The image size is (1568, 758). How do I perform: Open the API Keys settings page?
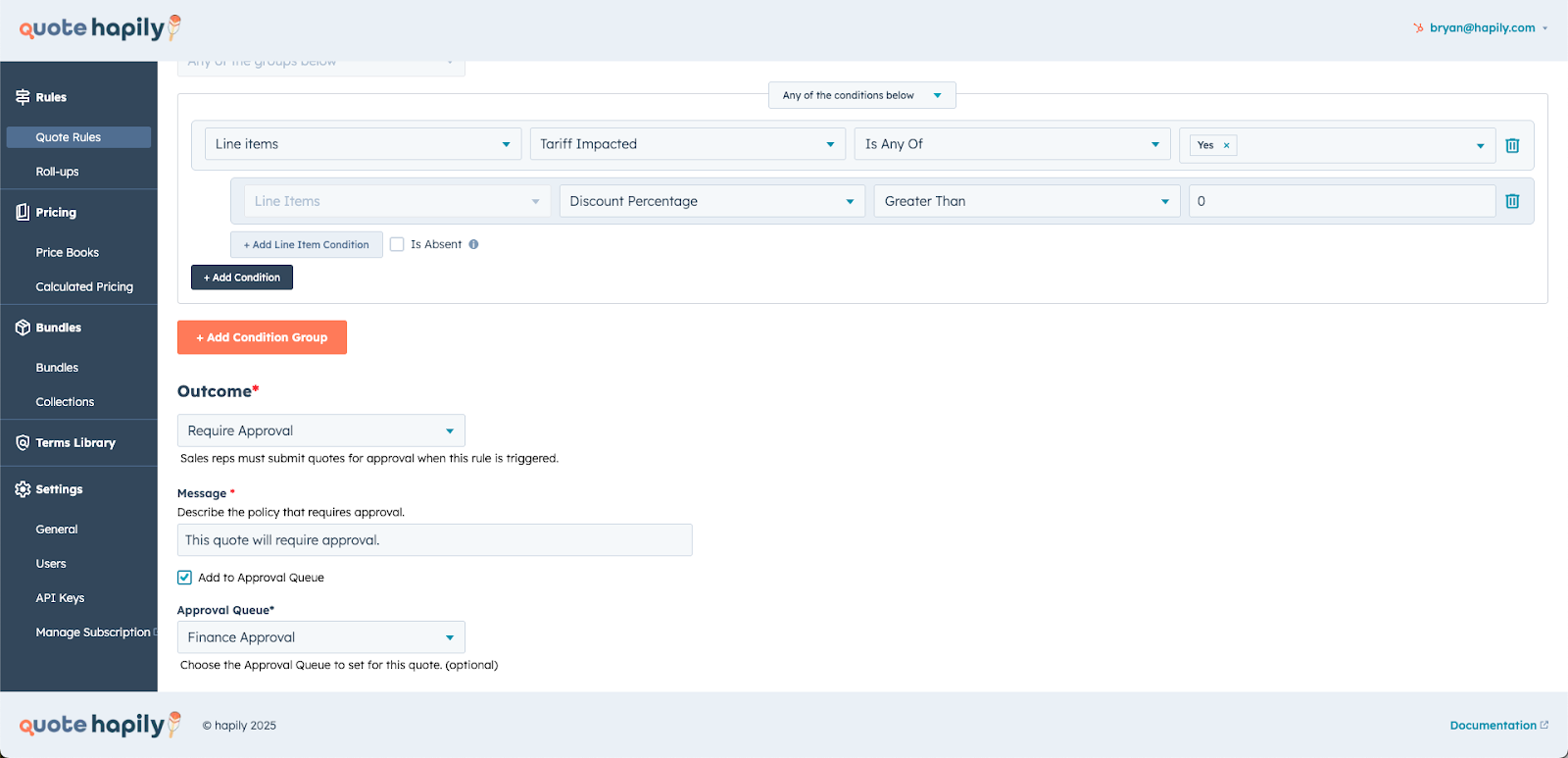[60, 598]
